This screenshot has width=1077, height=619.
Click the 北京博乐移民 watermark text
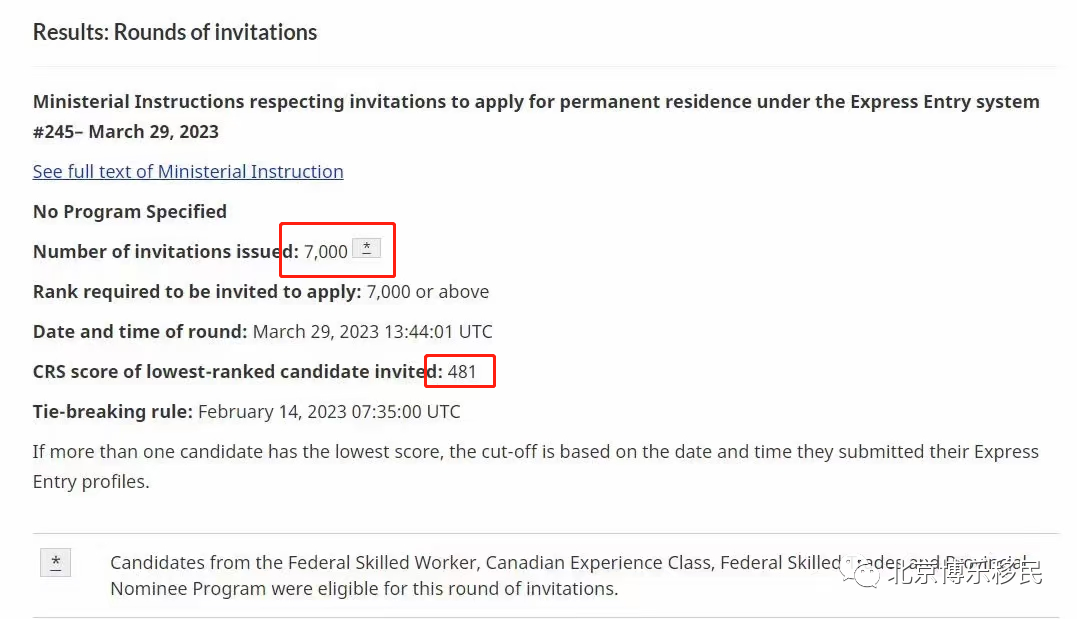(x=965, y=572)
